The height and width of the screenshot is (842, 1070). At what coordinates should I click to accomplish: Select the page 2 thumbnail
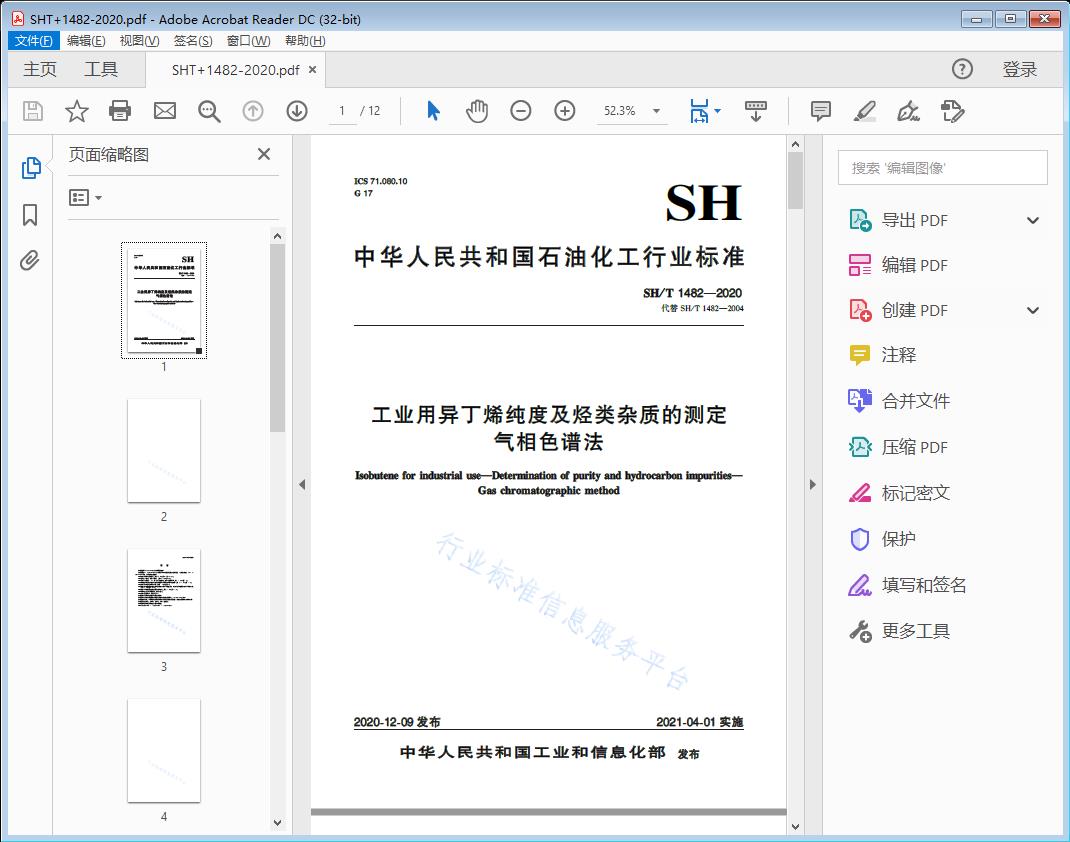[x=164, y=451]
